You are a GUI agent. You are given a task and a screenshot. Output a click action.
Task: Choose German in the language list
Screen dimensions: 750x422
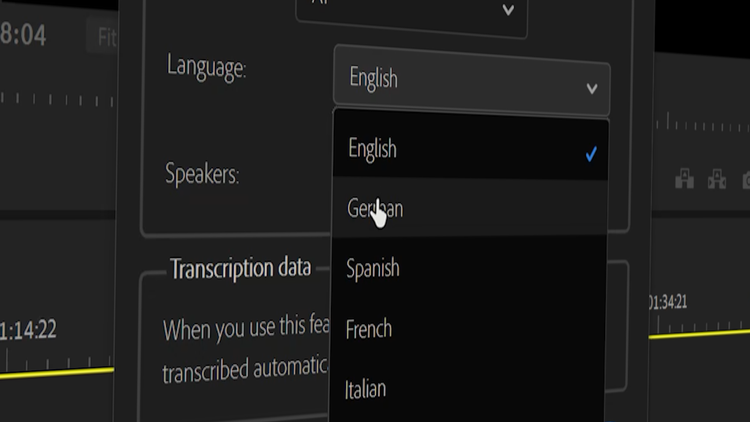pyautogui.click(x=375, y=209)
